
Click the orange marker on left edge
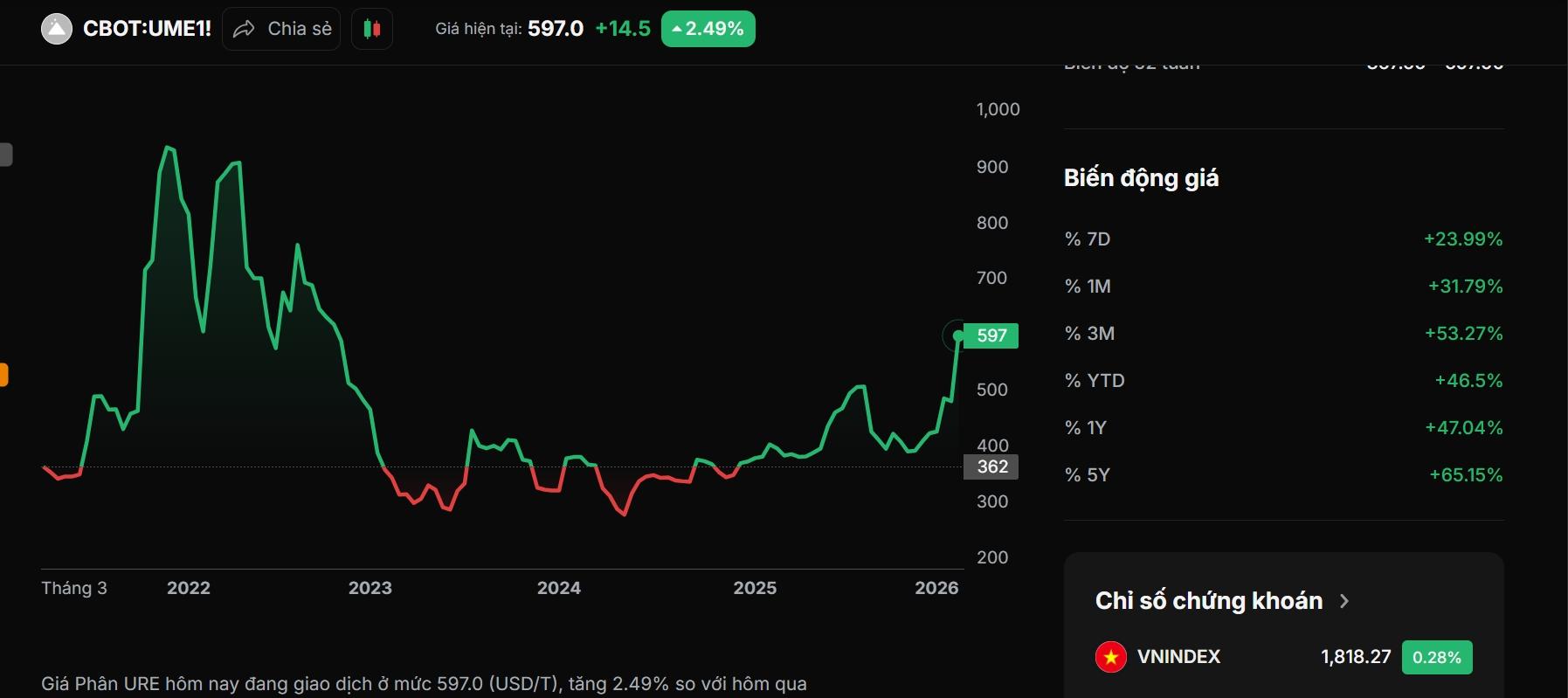[3, 375]
